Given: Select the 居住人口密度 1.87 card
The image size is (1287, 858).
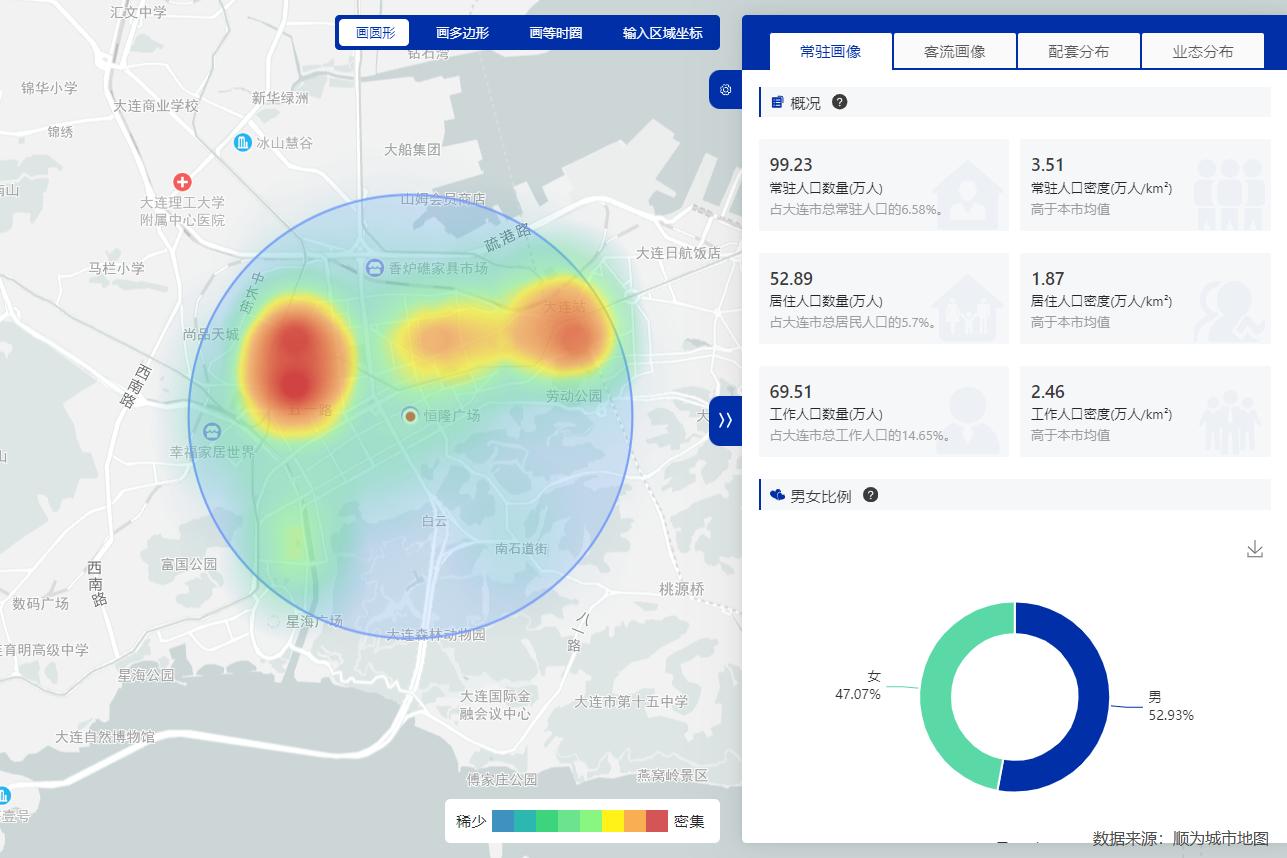Looking at the screenshot, I should pos(1145,298).
